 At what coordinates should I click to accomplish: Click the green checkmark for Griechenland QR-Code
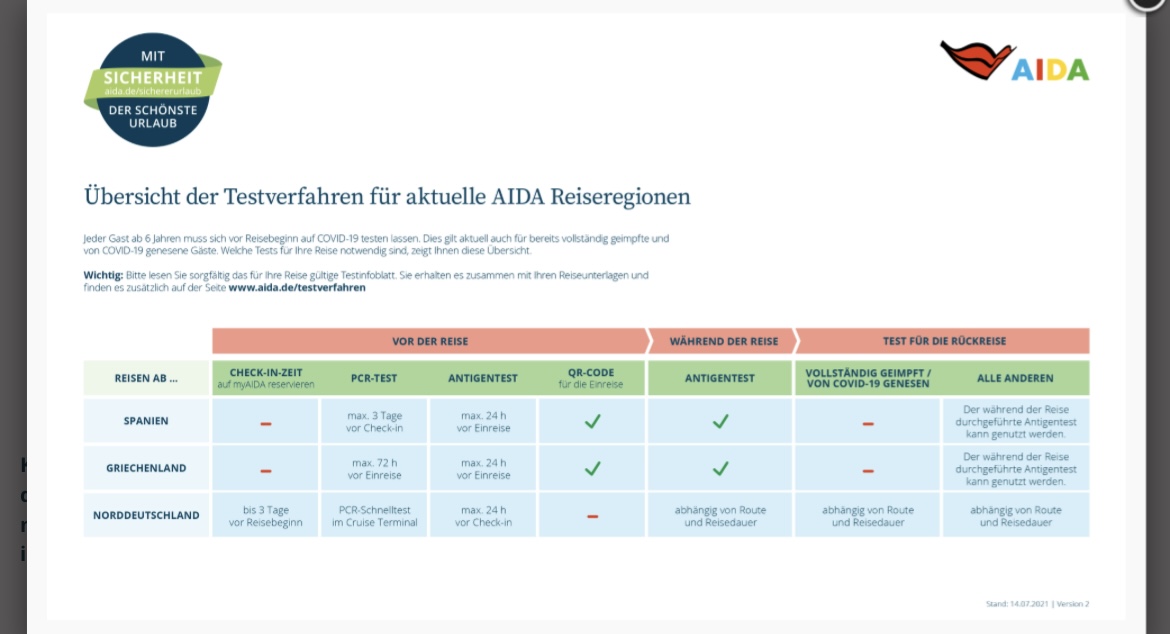592,468
